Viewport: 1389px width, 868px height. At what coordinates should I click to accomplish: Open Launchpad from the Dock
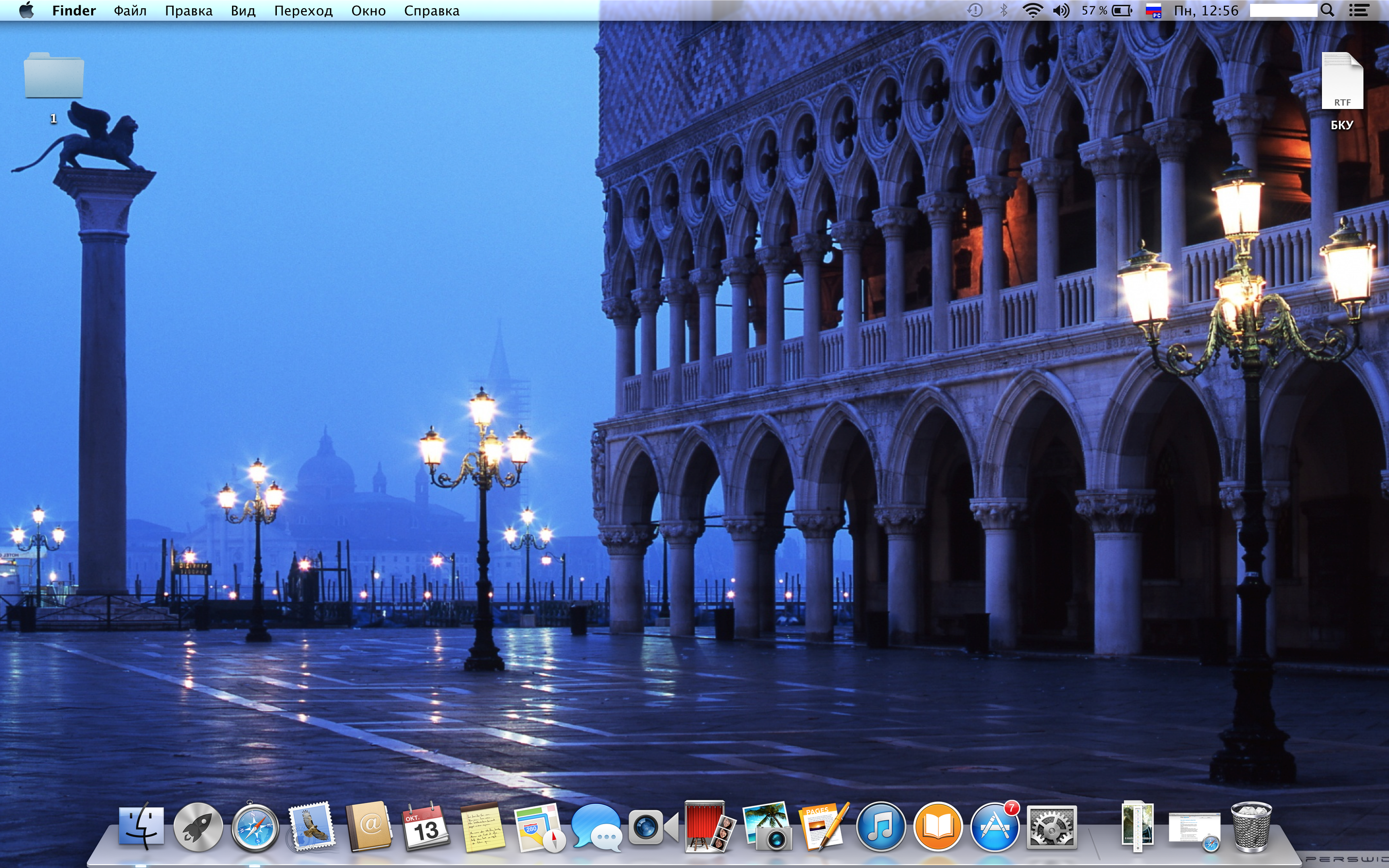click(198, 827)
